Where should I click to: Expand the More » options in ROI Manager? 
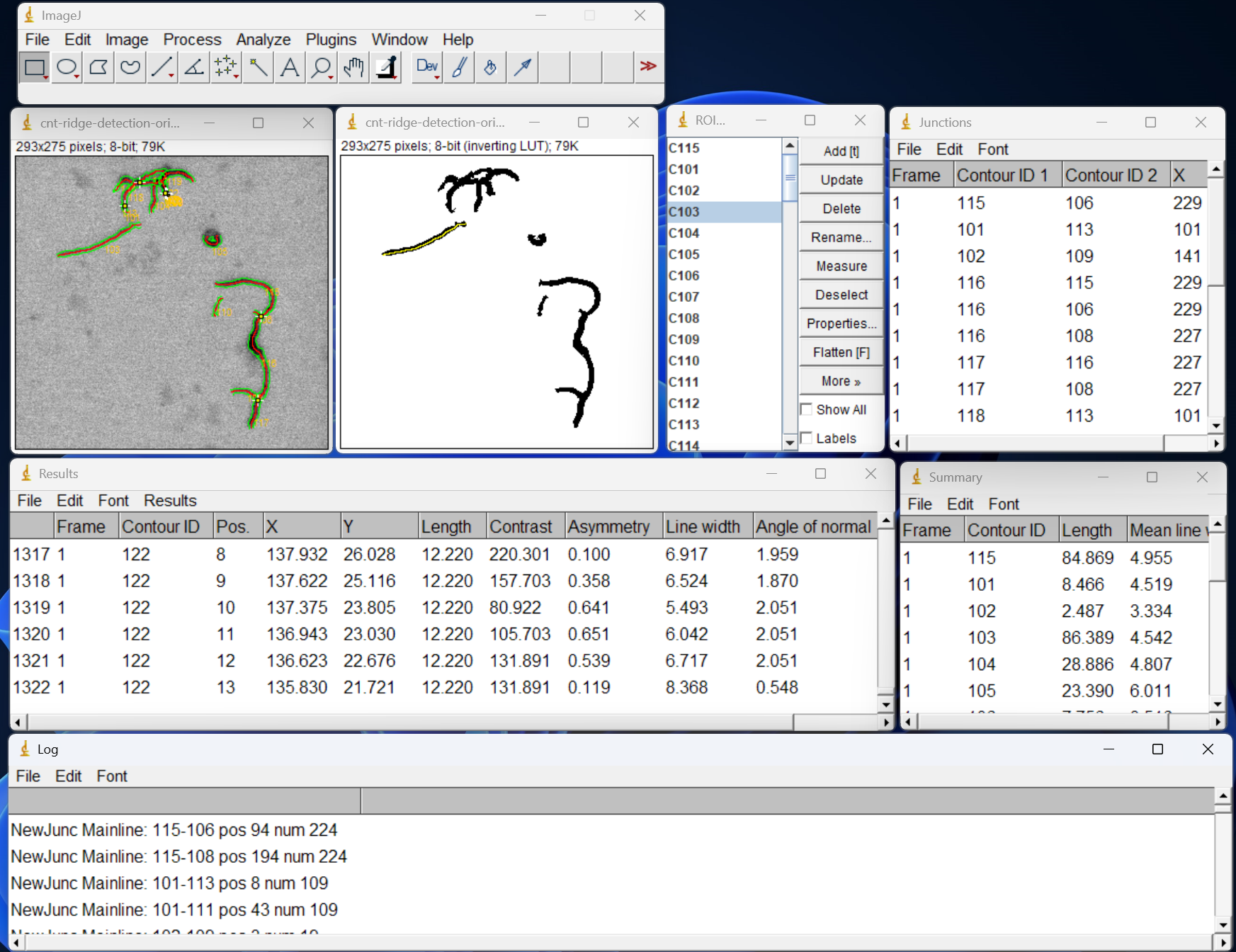[x=841, y=381]
